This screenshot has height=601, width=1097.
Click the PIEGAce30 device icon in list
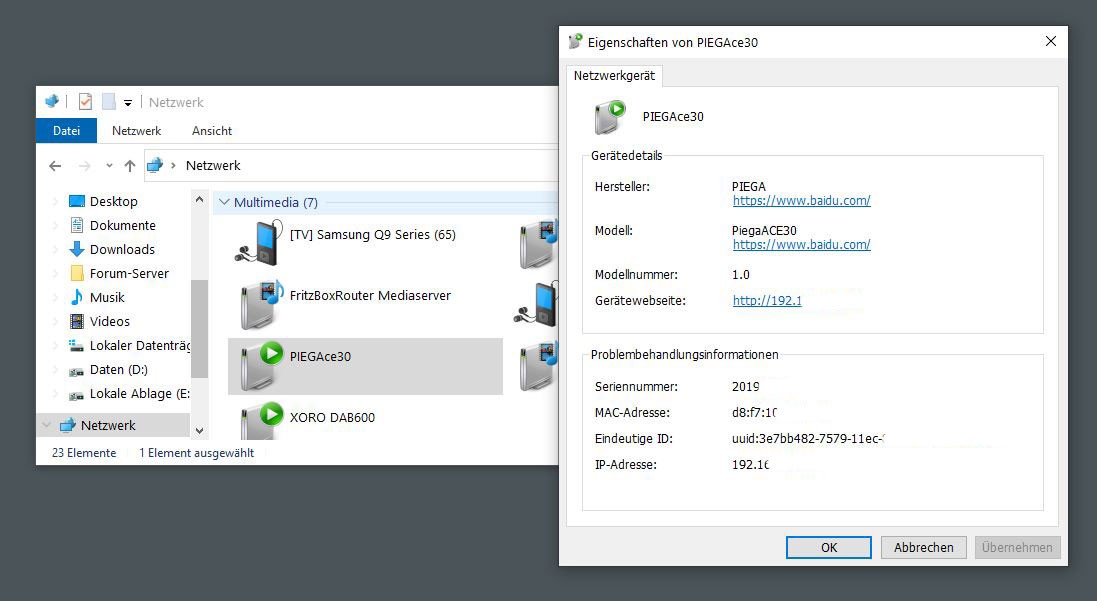pos(260,366)
